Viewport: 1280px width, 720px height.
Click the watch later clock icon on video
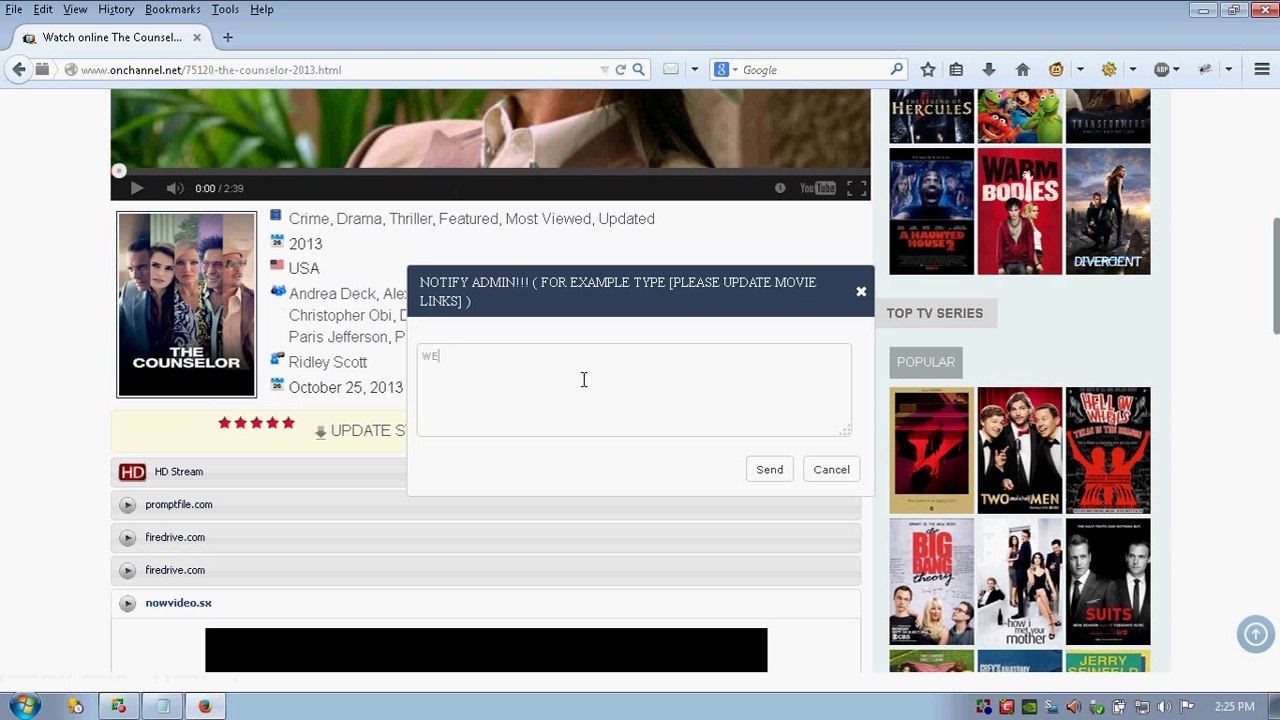[x=780, y=188]
